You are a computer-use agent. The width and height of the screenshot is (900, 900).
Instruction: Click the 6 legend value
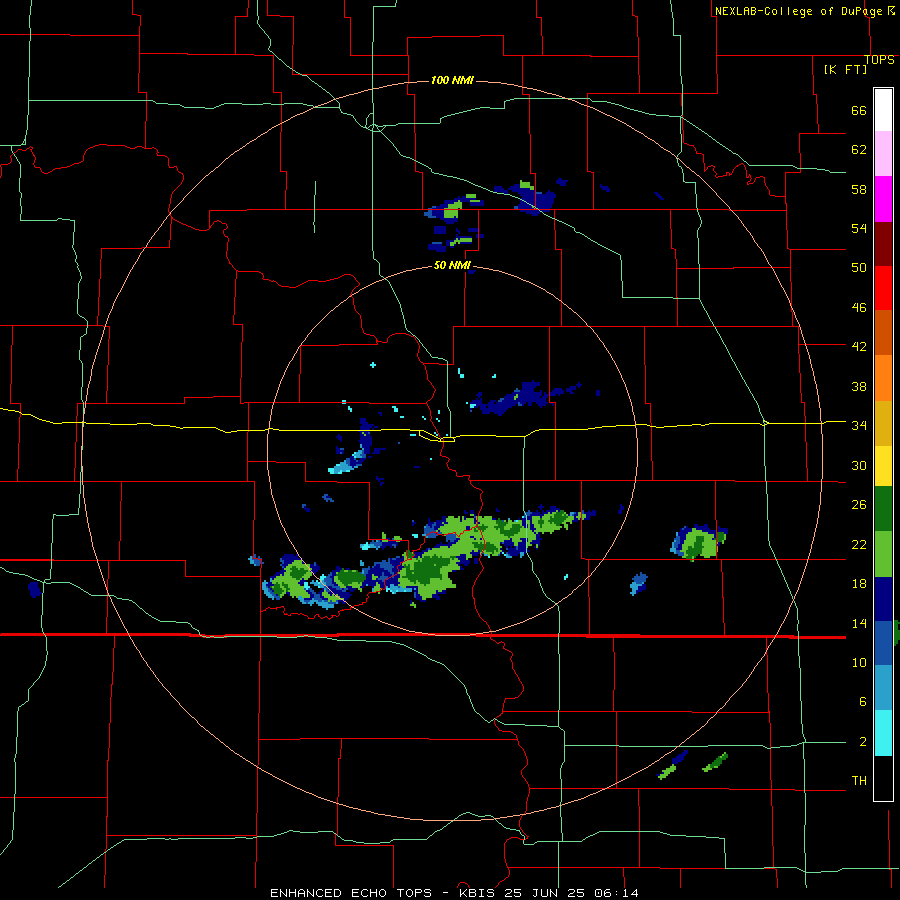862,702
